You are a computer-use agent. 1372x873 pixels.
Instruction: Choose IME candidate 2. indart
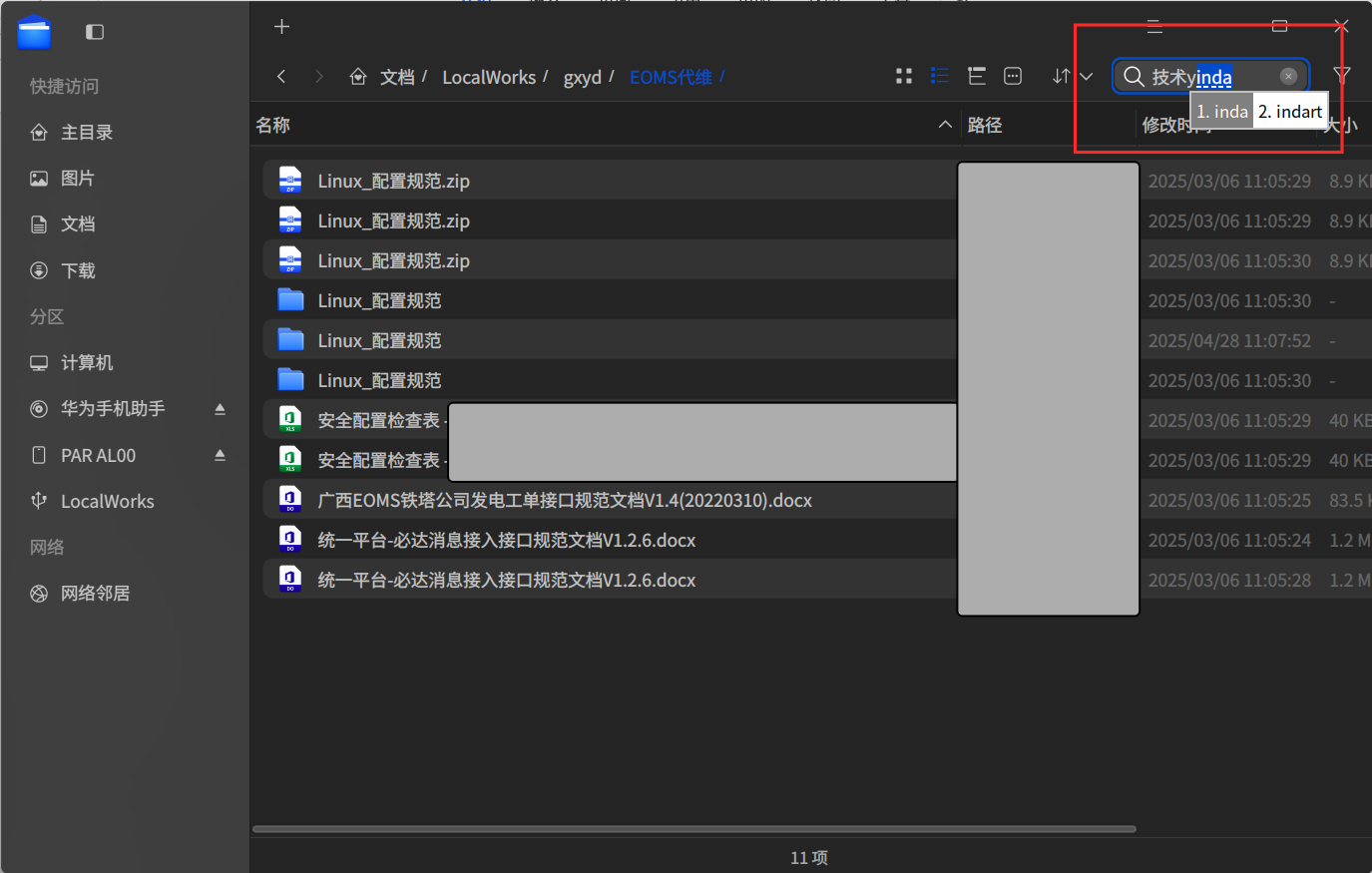[x=1290, y=112]
